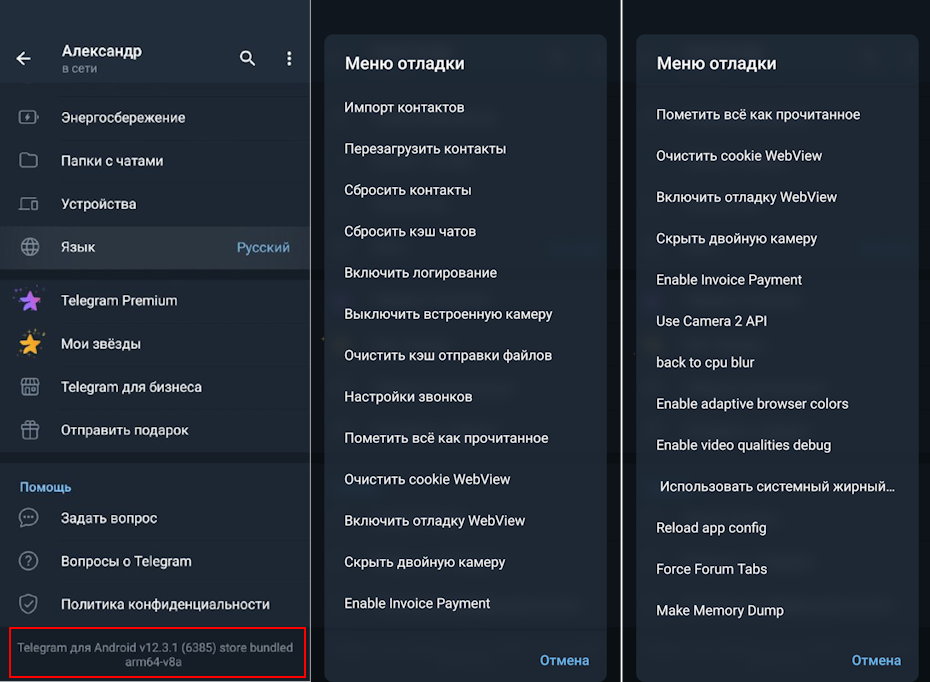
Task: Click the Отправить подарок gift icon
Action: coord(29,430)
